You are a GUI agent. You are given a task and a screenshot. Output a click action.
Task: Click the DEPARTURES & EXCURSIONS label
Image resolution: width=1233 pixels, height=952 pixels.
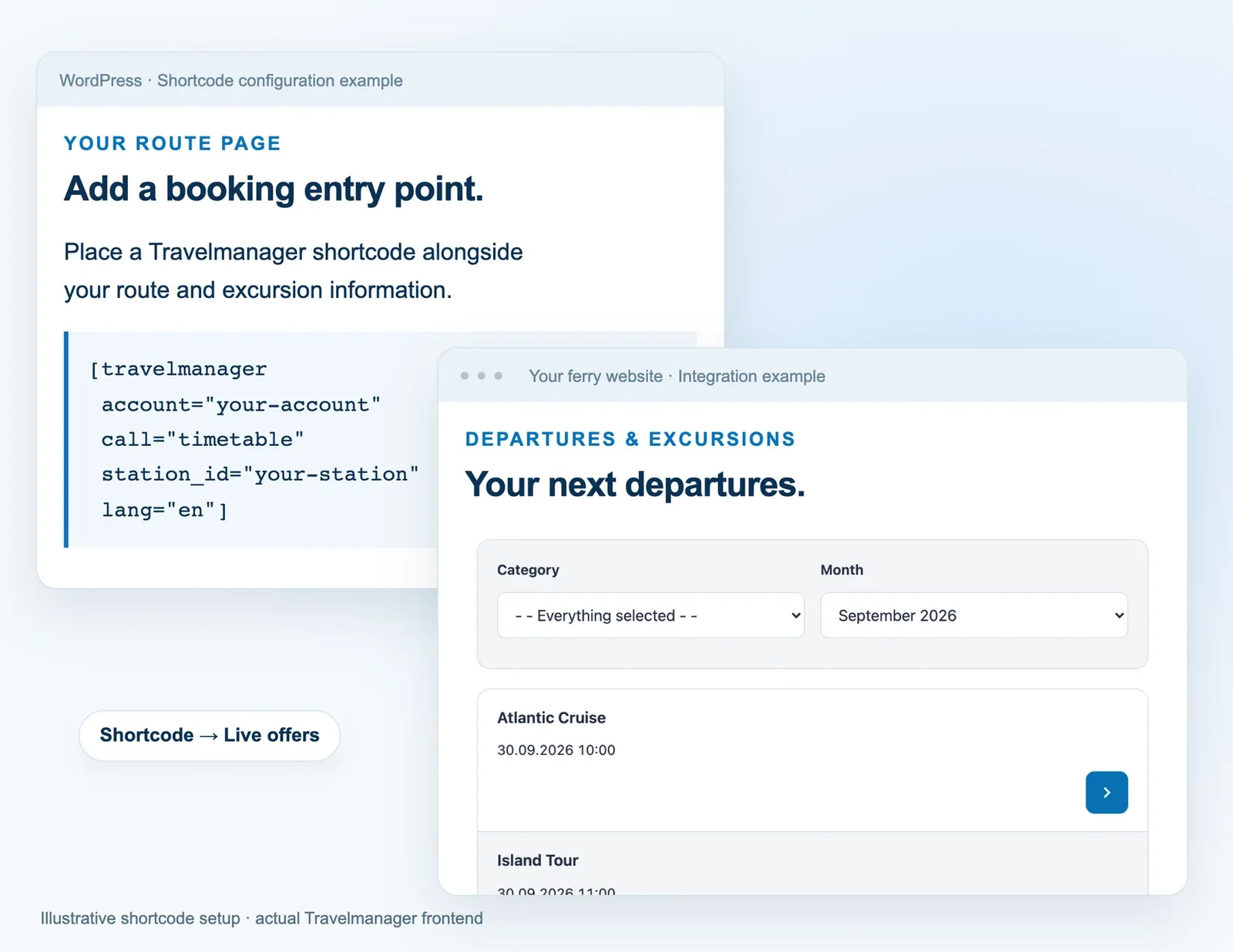[630, 439]
